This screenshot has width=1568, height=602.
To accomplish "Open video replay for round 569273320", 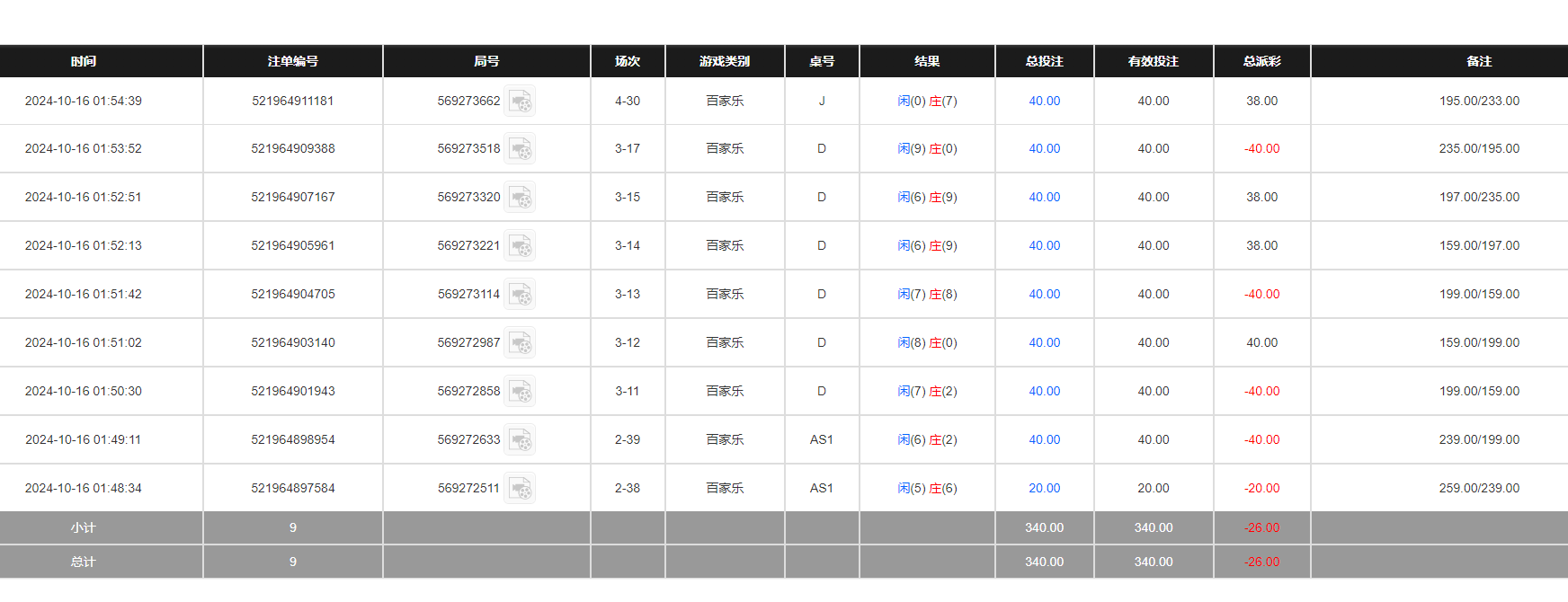I will pos(520,197).
